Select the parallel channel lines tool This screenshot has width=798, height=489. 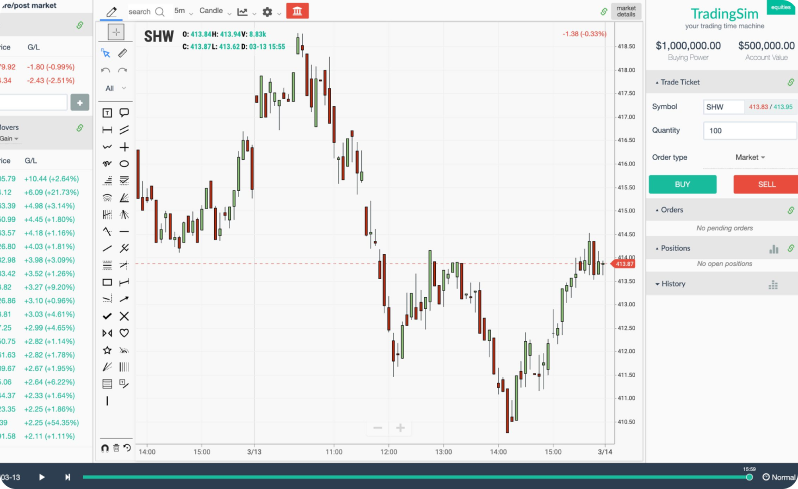[x=124, y=130]
